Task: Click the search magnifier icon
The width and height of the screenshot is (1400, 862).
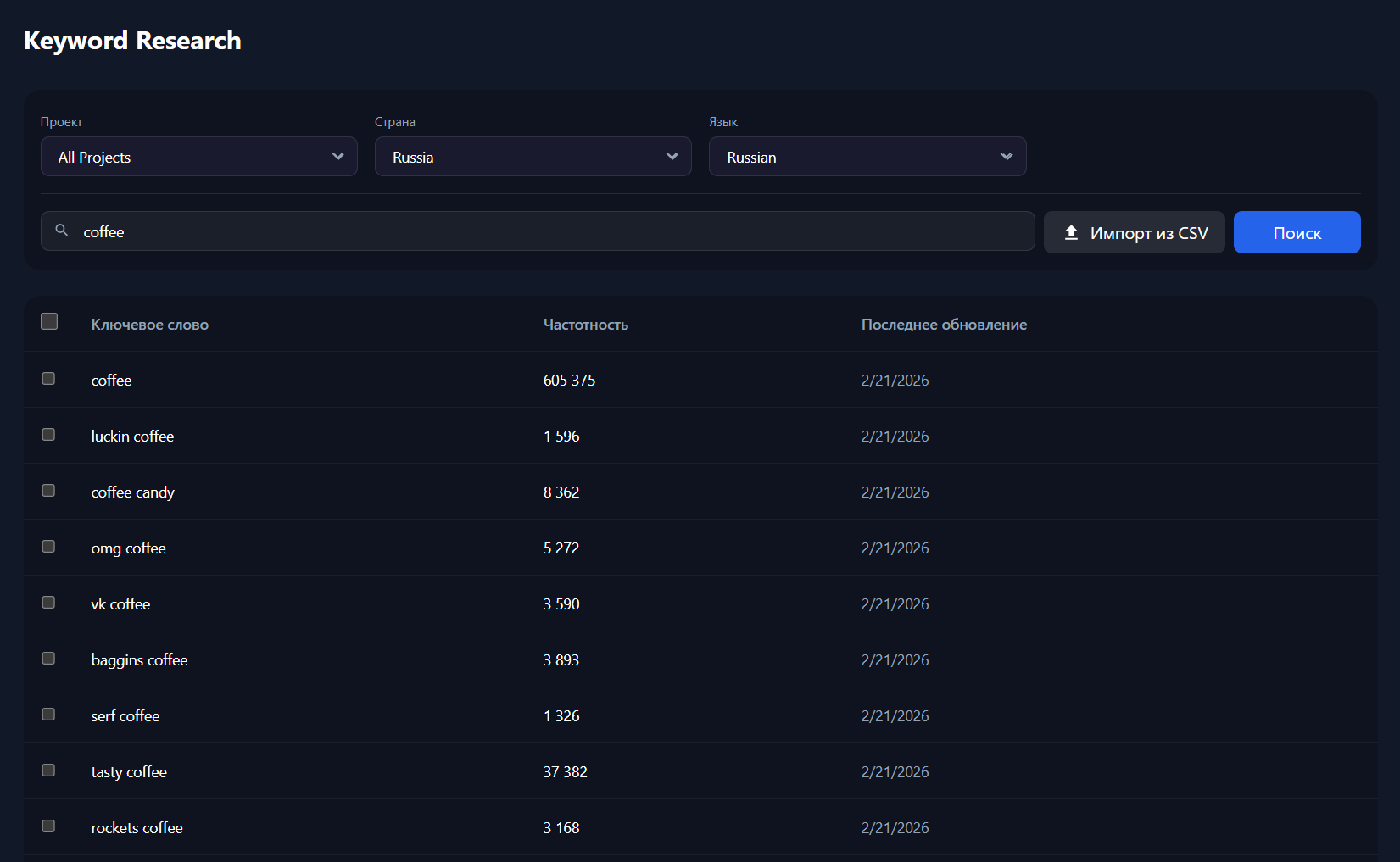Action: [x=61, y=231]
